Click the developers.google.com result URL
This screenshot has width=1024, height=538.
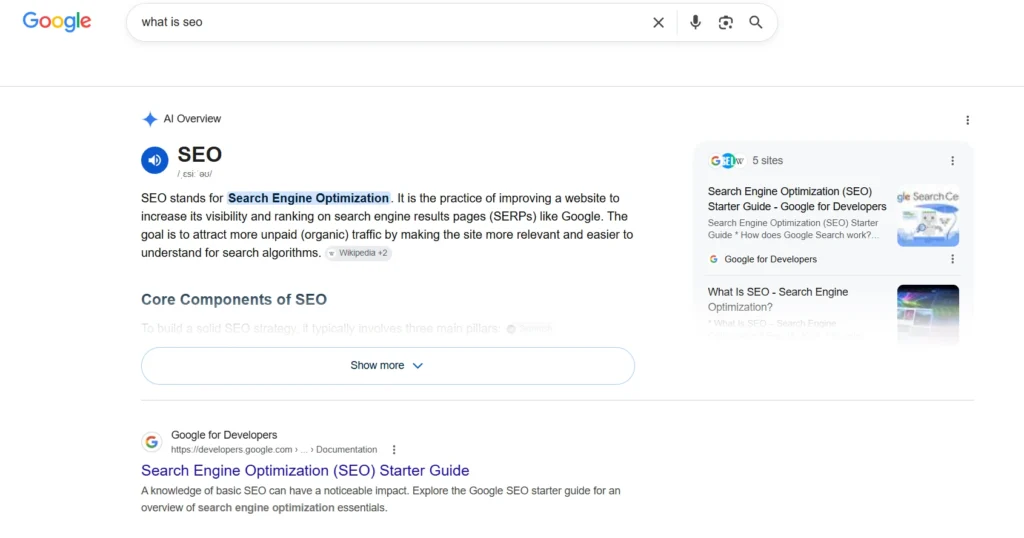[x=274, y=450]
